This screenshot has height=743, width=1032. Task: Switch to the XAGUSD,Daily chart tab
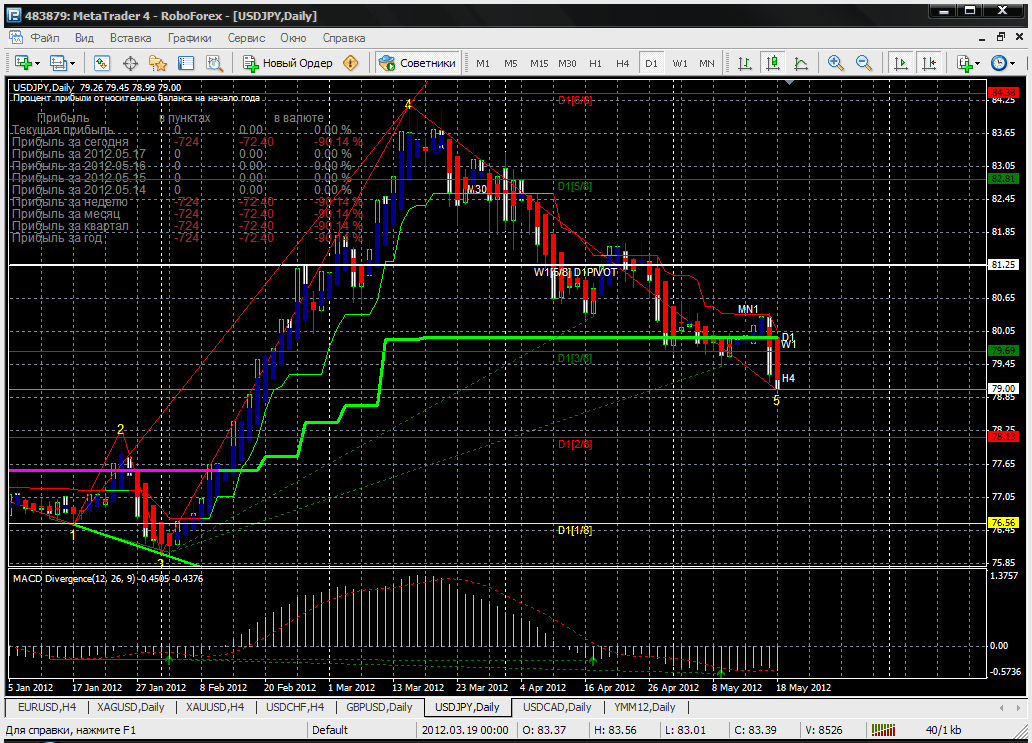pyautogui.click(x=130, y=707)
